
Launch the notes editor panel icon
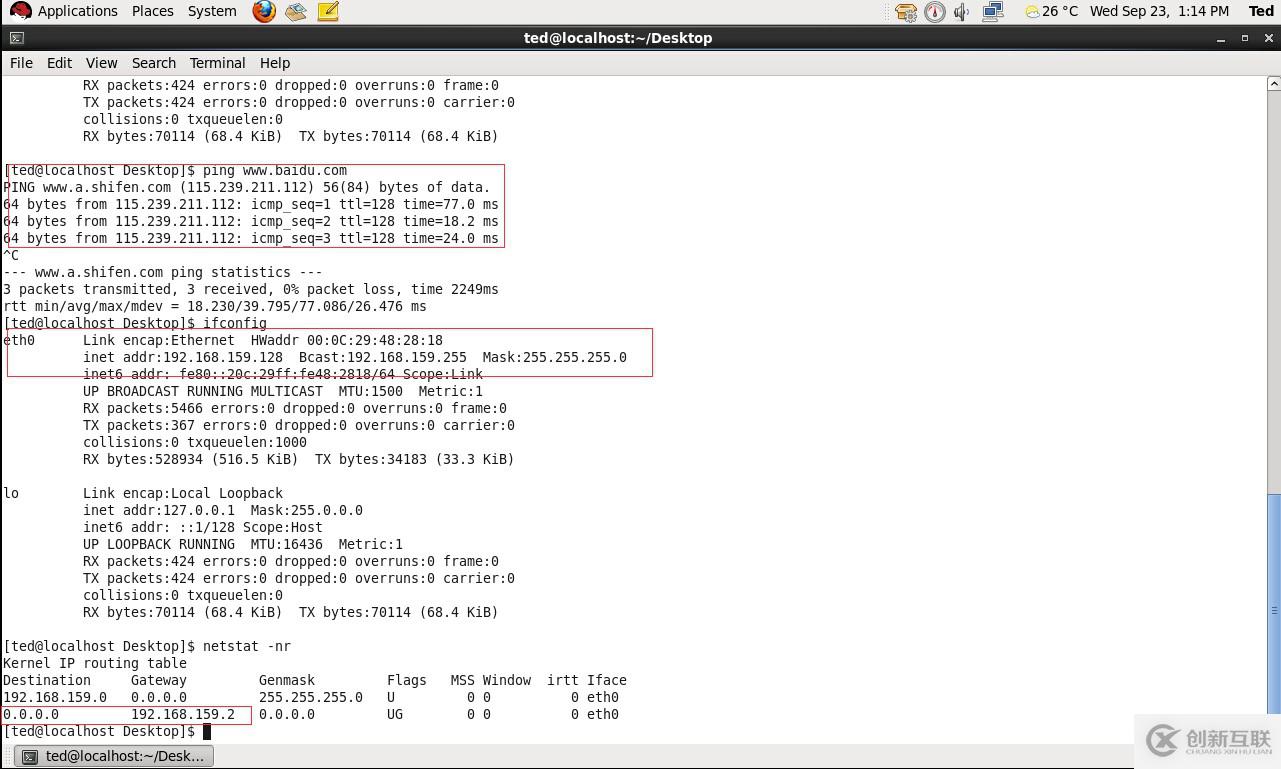tap(327, 11)
